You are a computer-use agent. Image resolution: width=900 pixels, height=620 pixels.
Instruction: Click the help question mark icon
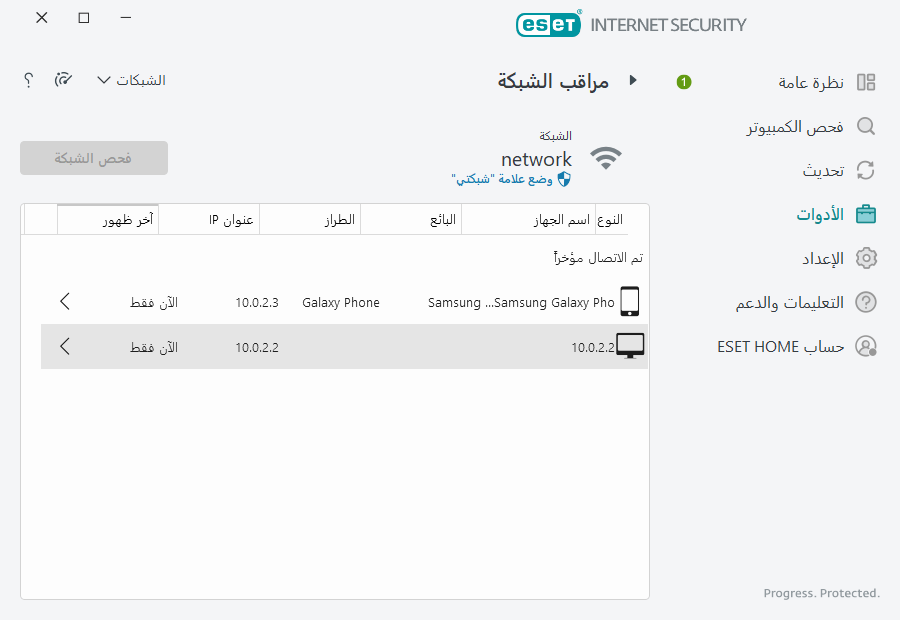coord(29,80)
